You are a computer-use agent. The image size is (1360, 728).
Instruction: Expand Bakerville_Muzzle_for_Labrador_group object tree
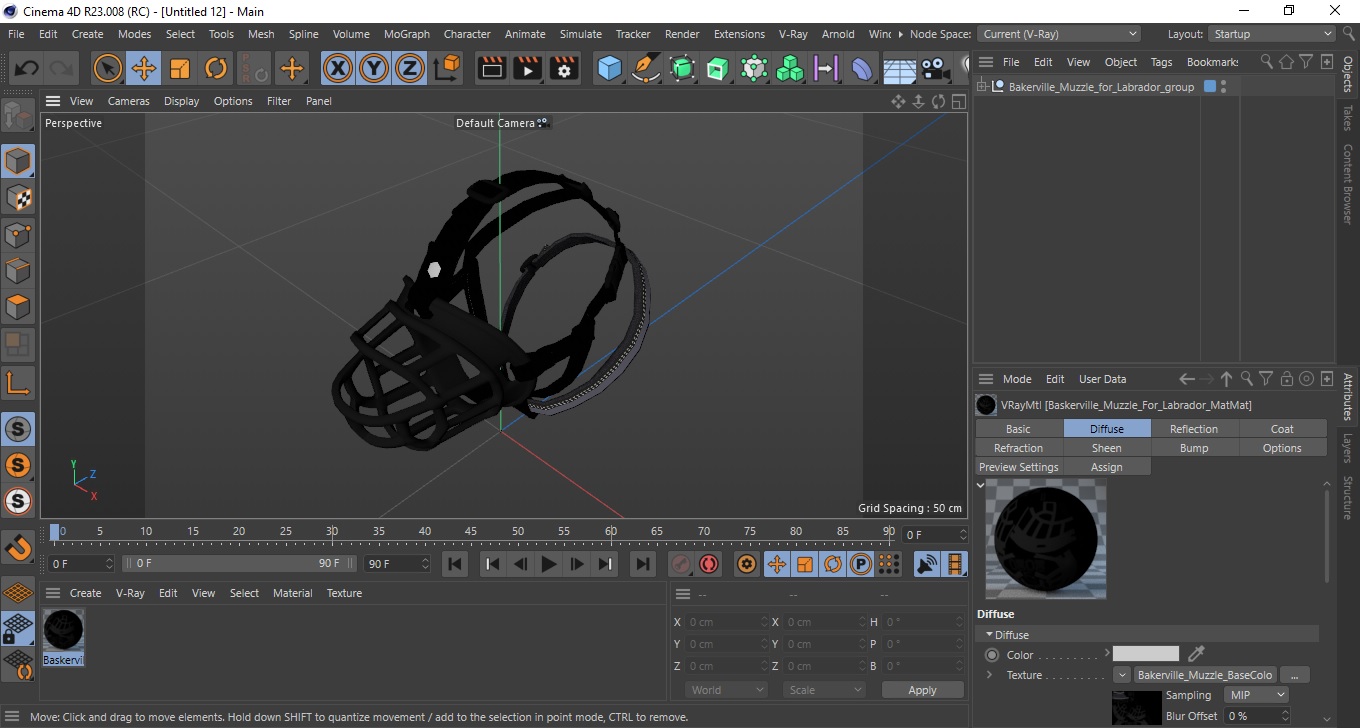[x=982, y=87]
